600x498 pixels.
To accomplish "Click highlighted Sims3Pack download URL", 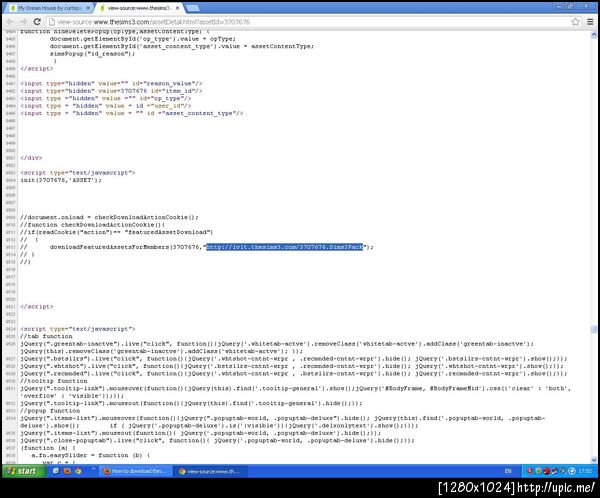I will [285, 247].
